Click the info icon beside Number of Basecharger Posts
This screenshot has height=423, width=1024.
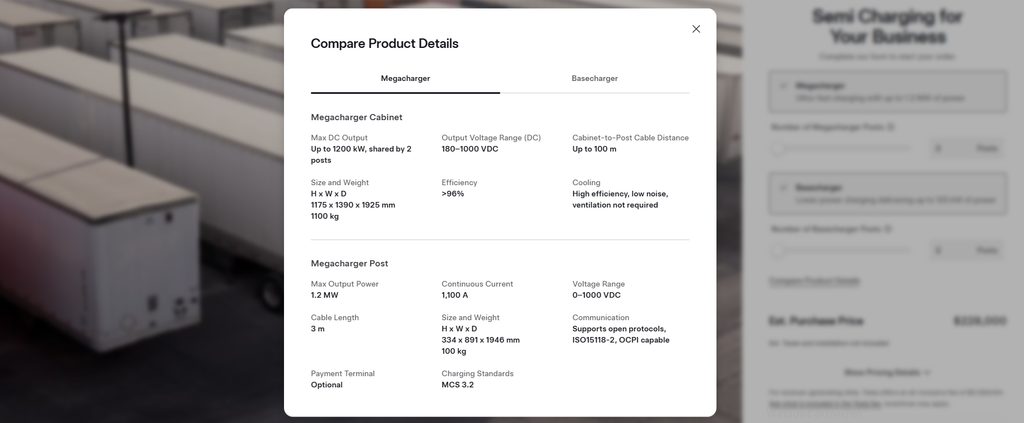click(x=888, y=229)
